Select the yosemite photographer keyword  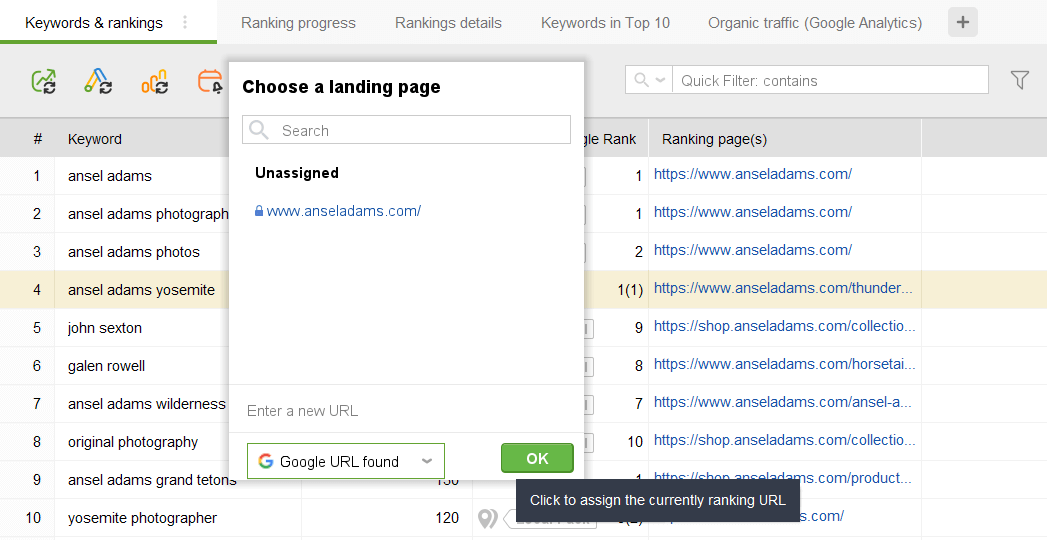[142, 518]
